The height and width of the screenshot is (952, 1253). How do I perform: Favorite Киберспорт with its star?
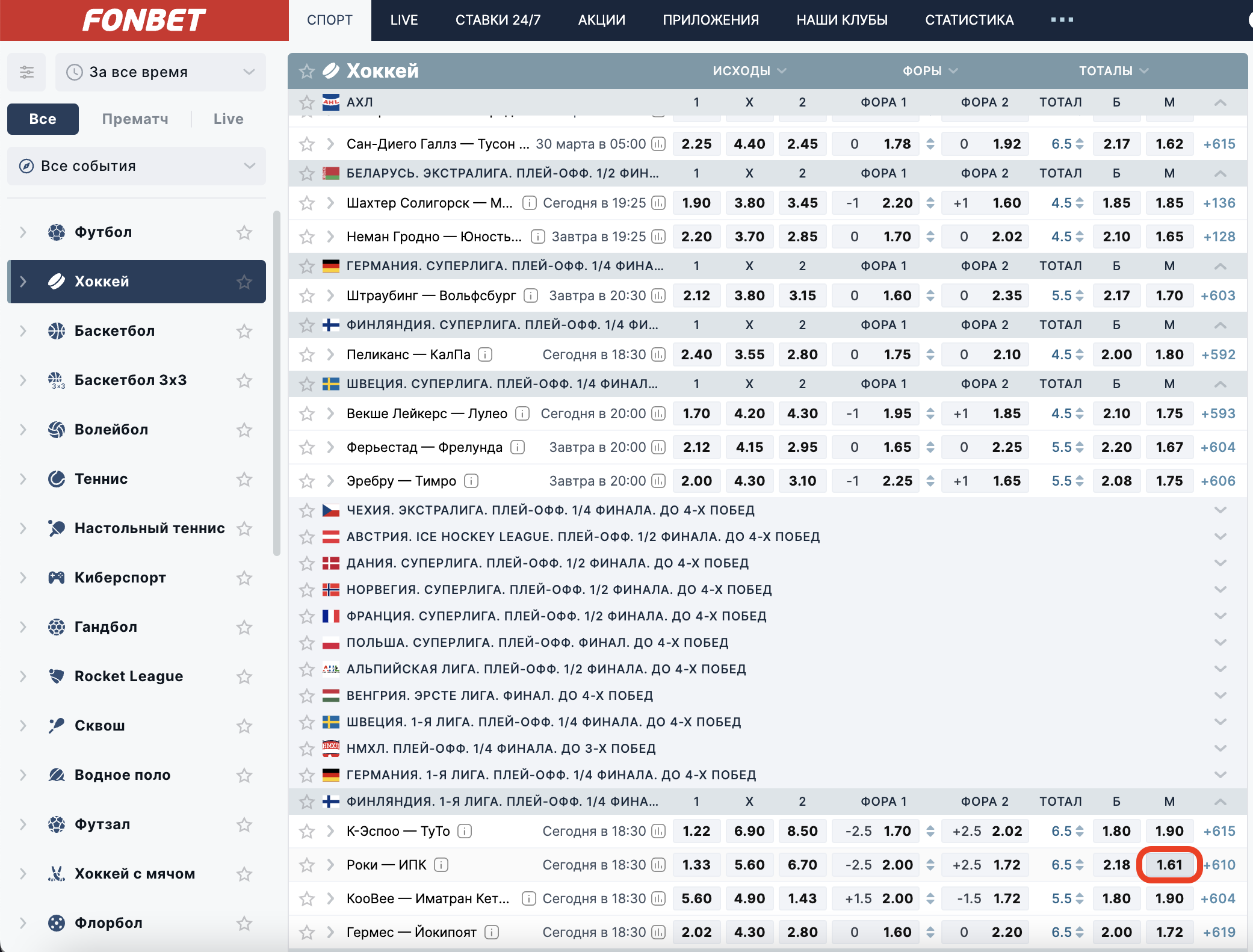tap(244, 578)
